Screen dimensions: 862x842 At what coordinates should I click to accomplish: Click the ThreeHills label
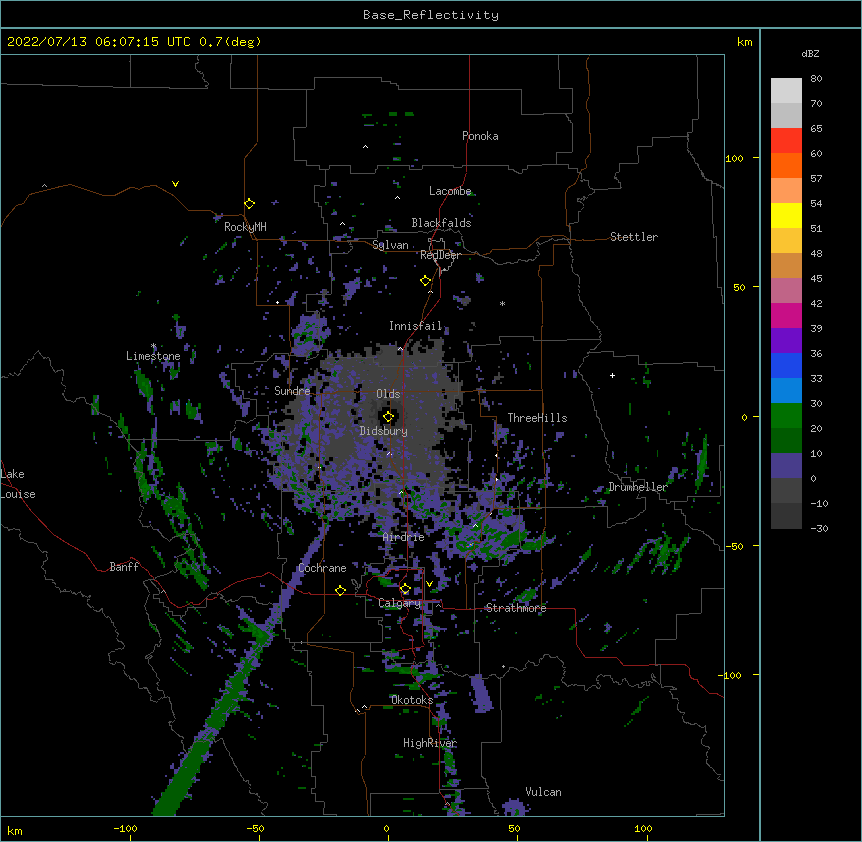tap(537, 418)
